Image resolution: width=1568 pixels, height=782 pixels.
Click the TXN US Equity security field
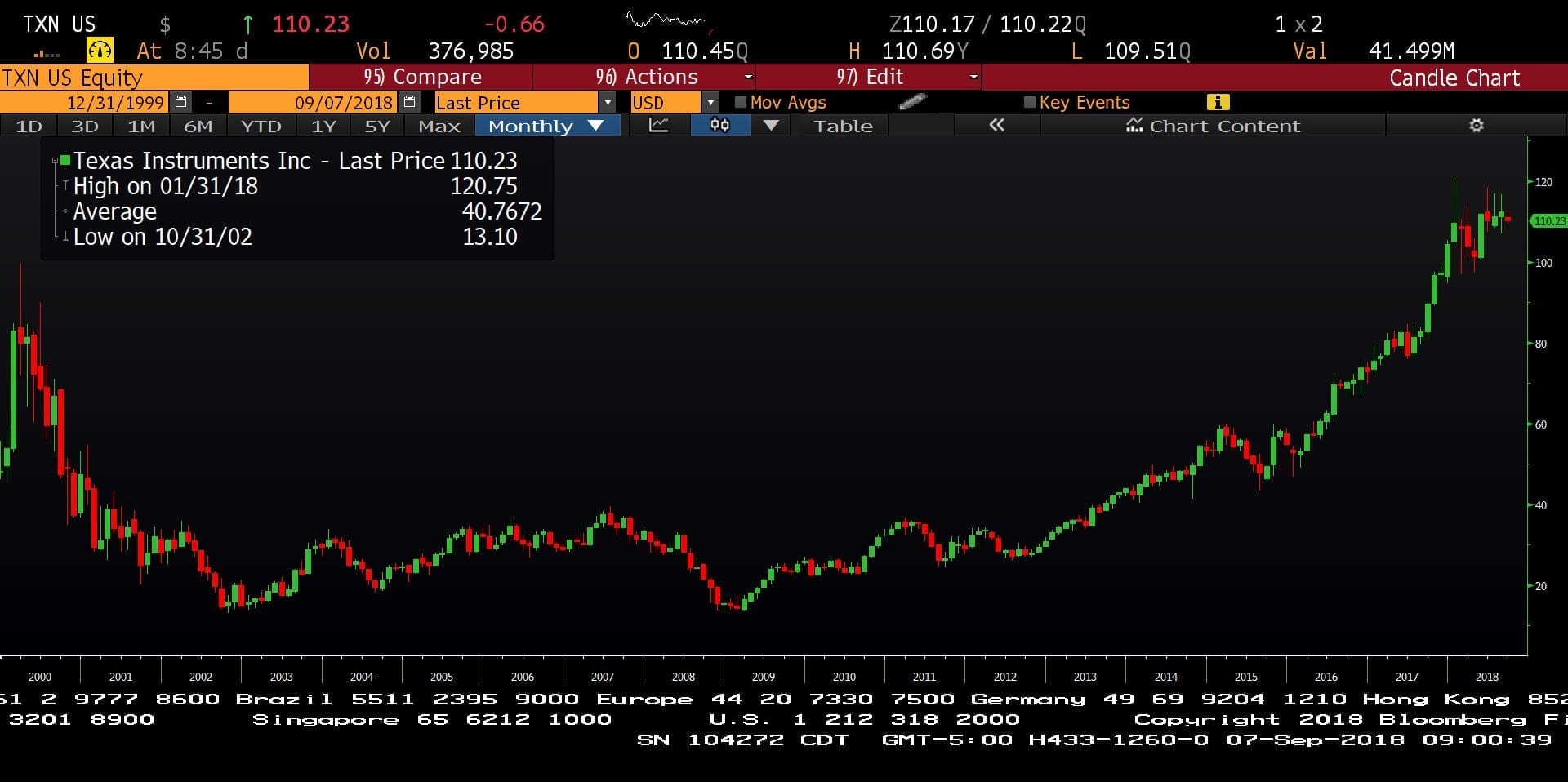154,78
